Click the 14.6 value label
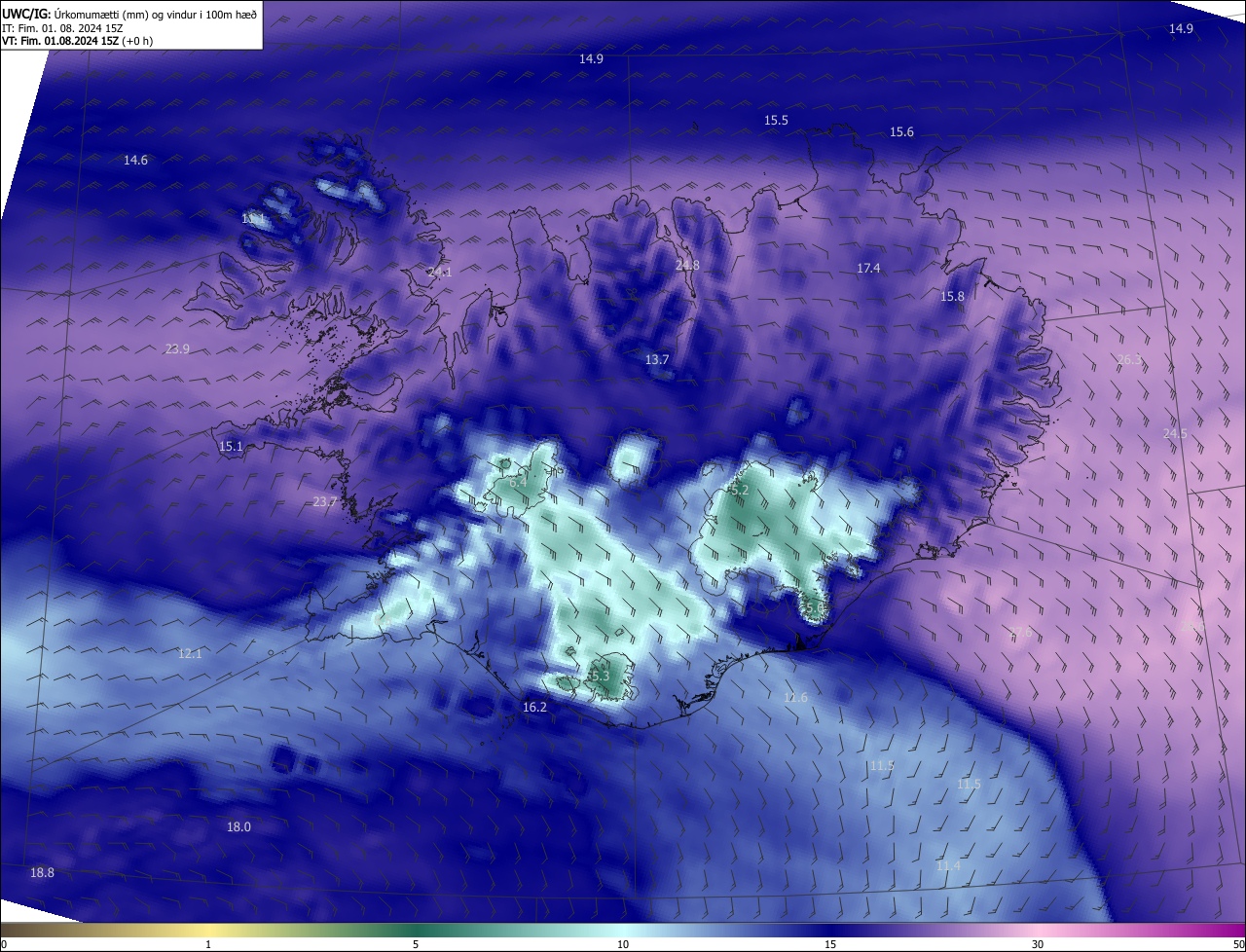Viewport: 1246px width, 952px height. coord(135,161)
